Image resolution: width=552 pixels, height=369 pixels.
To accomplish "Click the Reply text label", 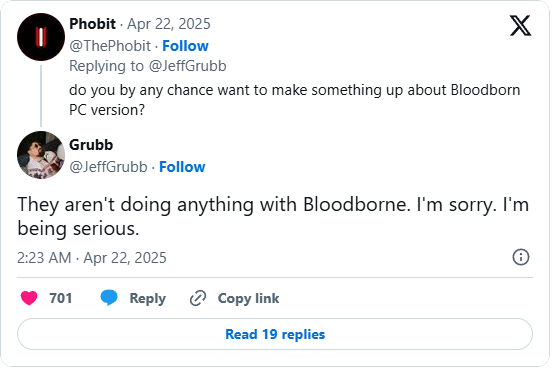I will [x=148, y=299].
